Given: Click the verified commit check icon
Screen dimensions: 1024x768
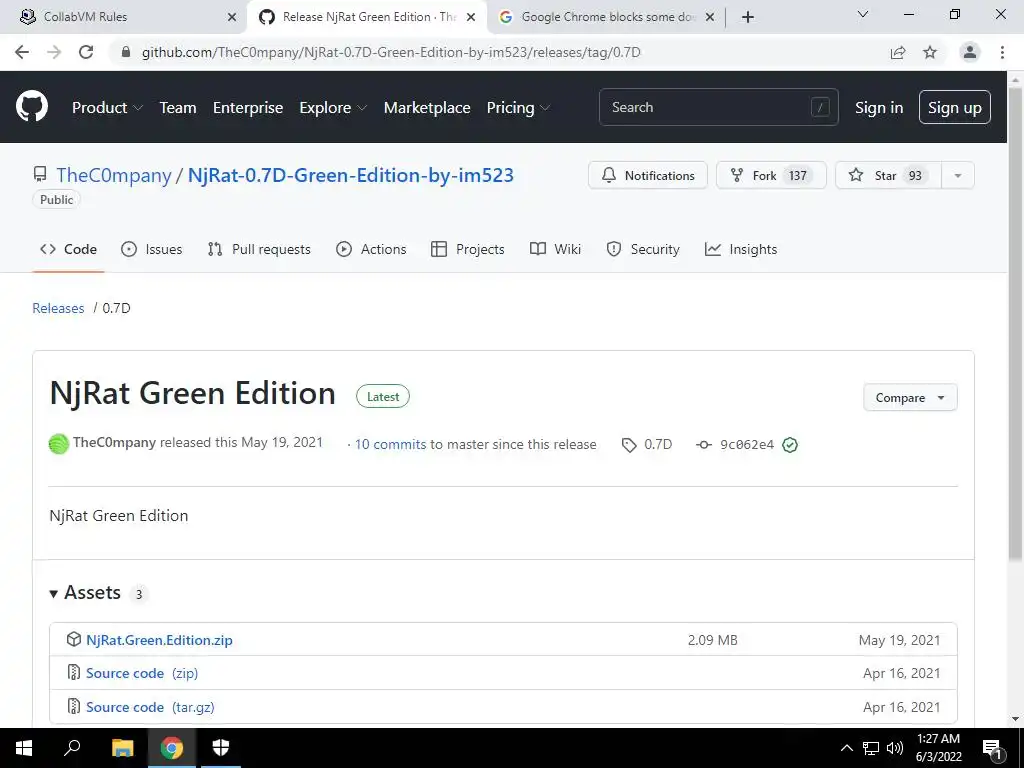Looking at the screenshot, I should click(x=790, y=445).
